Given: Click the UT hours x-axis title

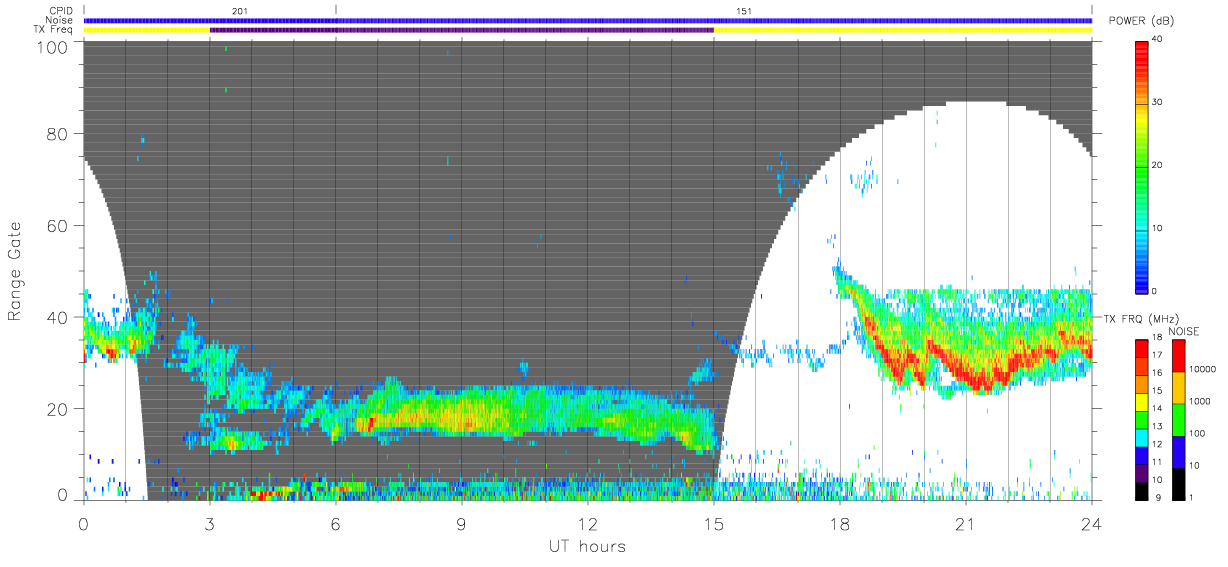Looking at the screenshot, I should tap(587, 547).
